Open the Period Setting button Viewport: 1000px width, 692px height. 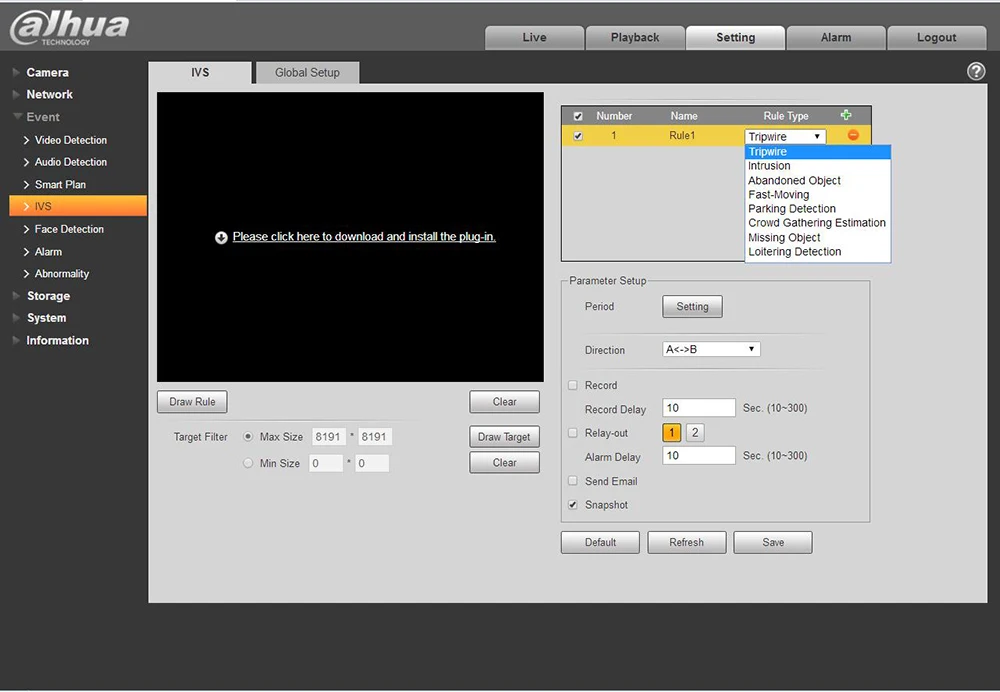[x=693, y=307]
